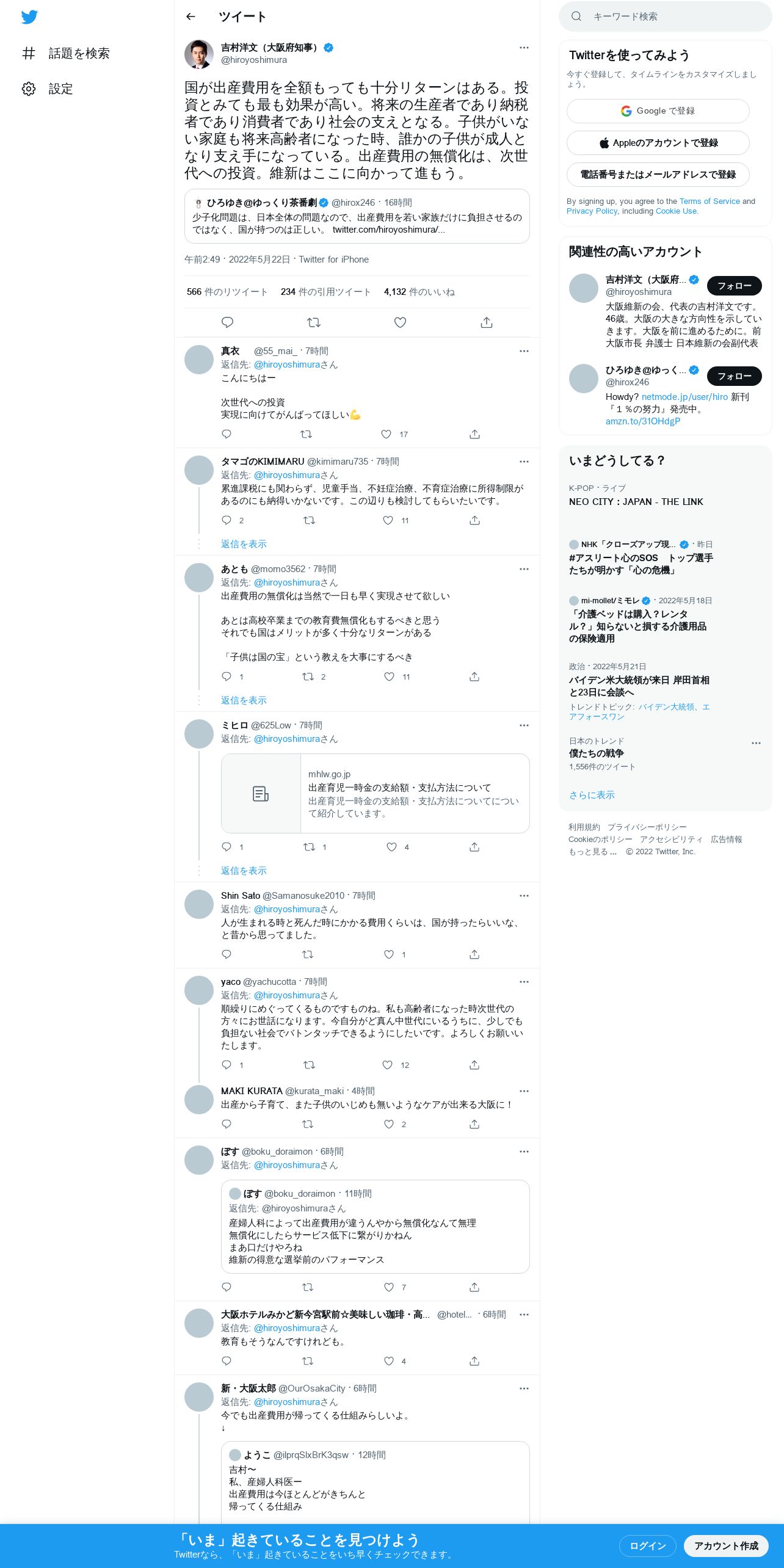The image size is (784, 1568).
Task: Open the settings gear in sidebar
Action: (29, 89)
